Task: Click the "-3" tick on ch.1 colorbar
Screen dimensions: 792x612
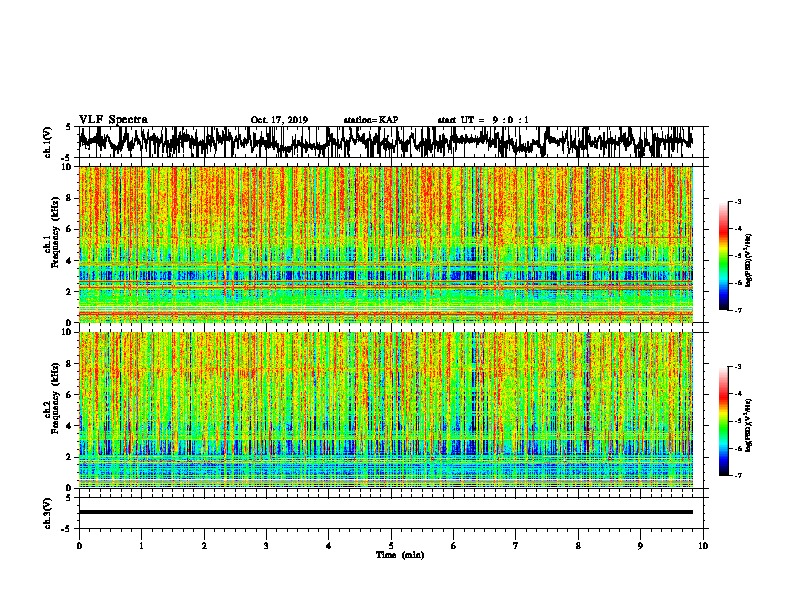Action: coord(737,201)
